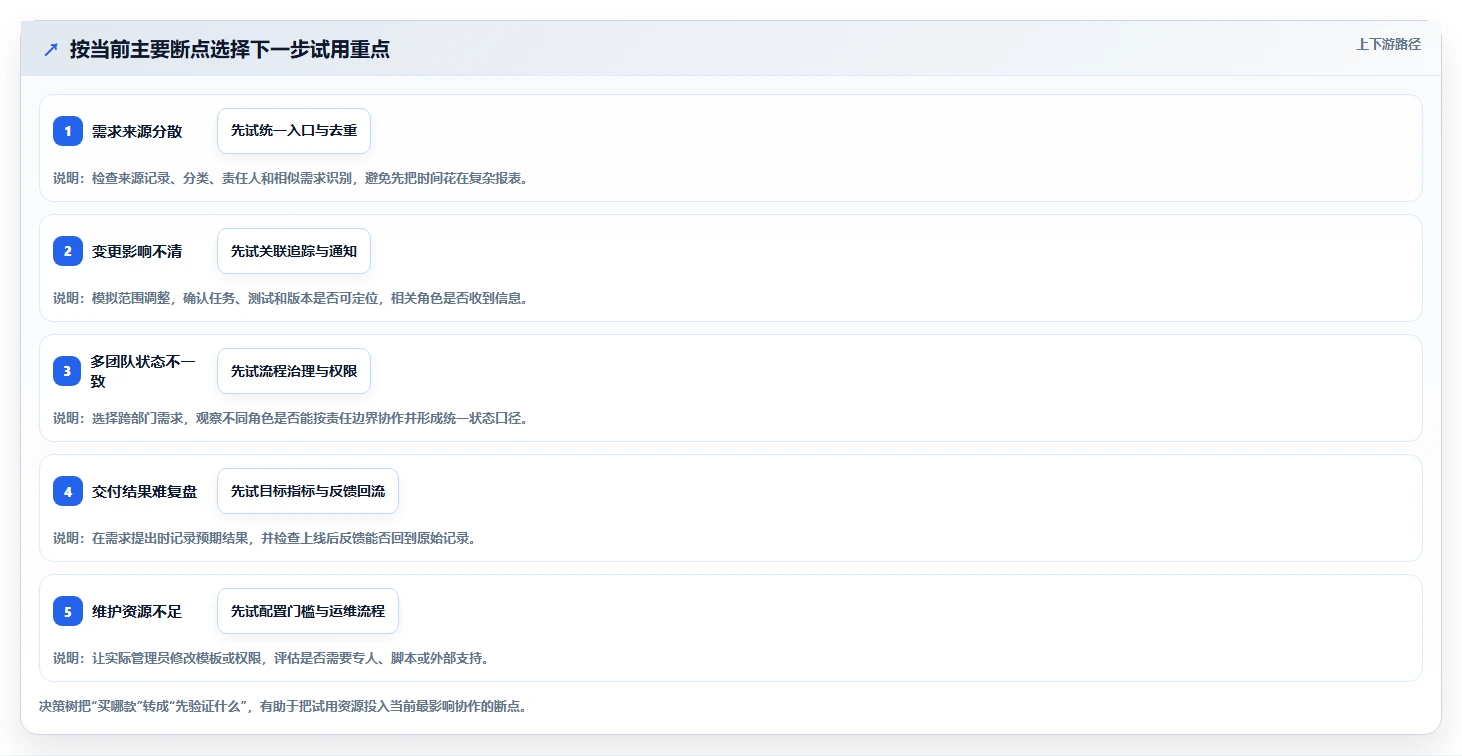Click the number 4 badge

tap(68, 491)
